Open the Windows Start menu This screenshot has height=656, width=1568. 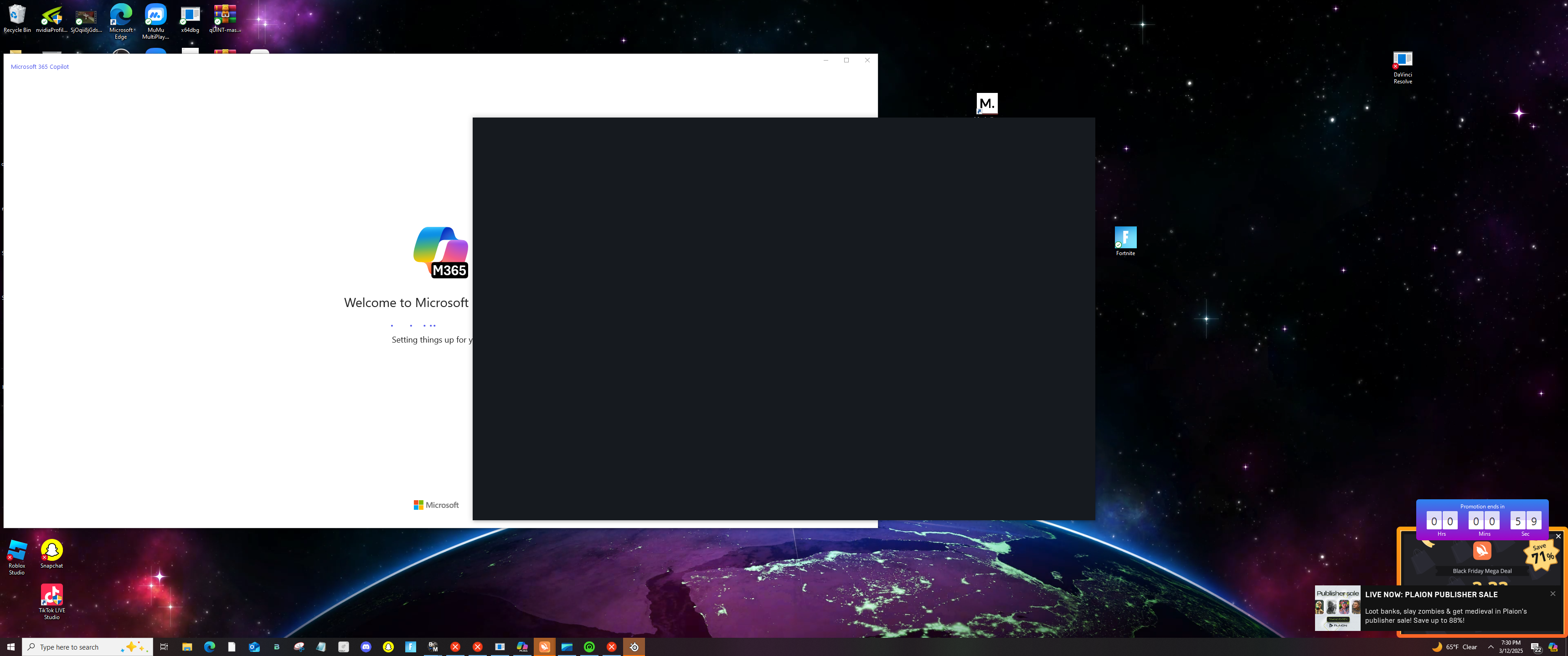click(11, 647)
